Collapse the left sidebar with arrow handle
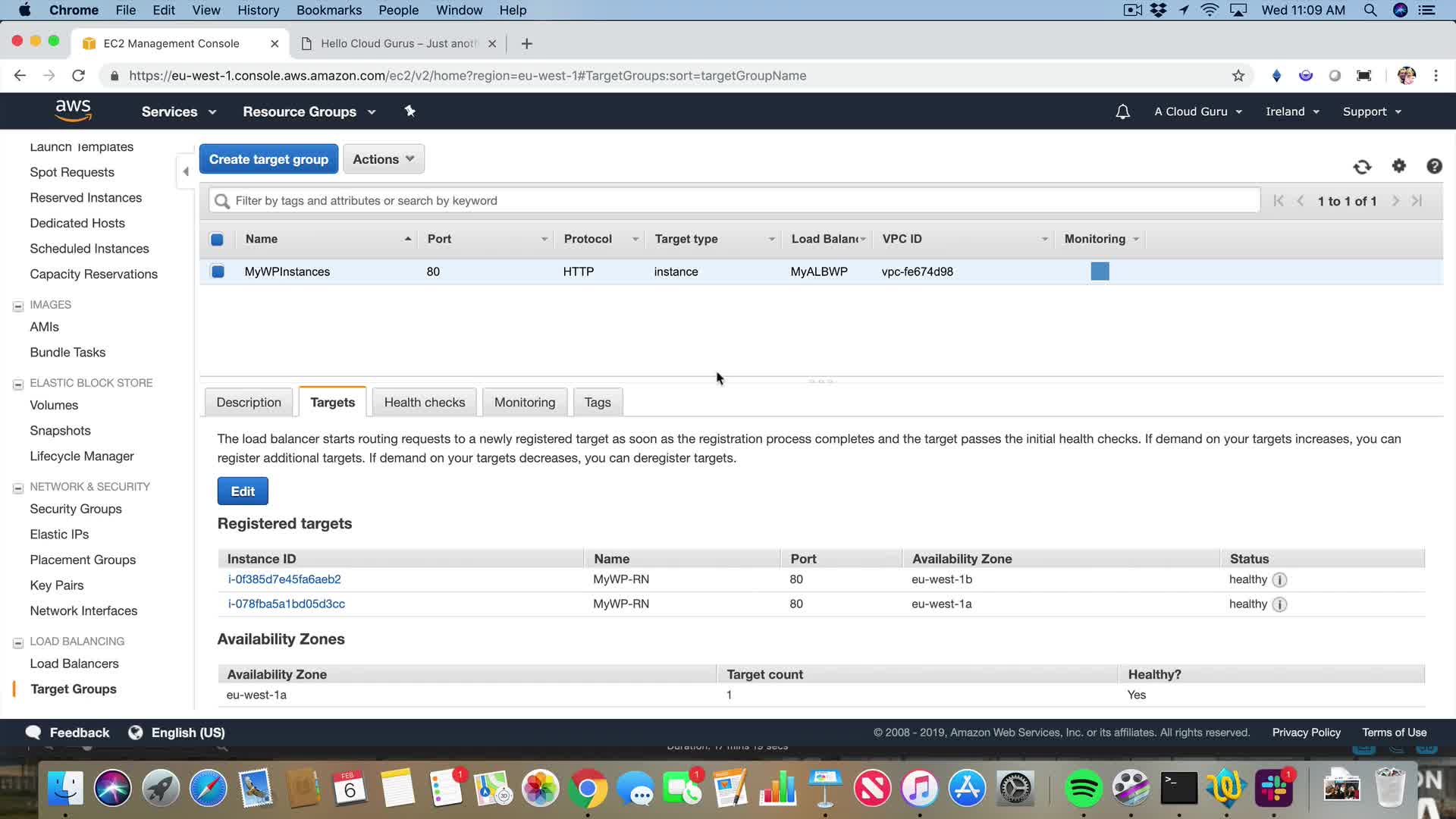Image resolution: width=1456 pixels, height=819 pixels. pos(186,171)
